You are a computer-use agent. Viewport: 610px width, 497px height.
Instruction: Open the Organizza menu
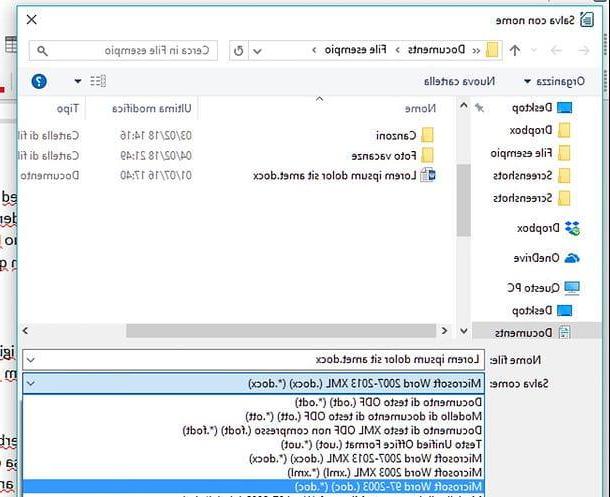pyautogui.click(x=554, y=81)
